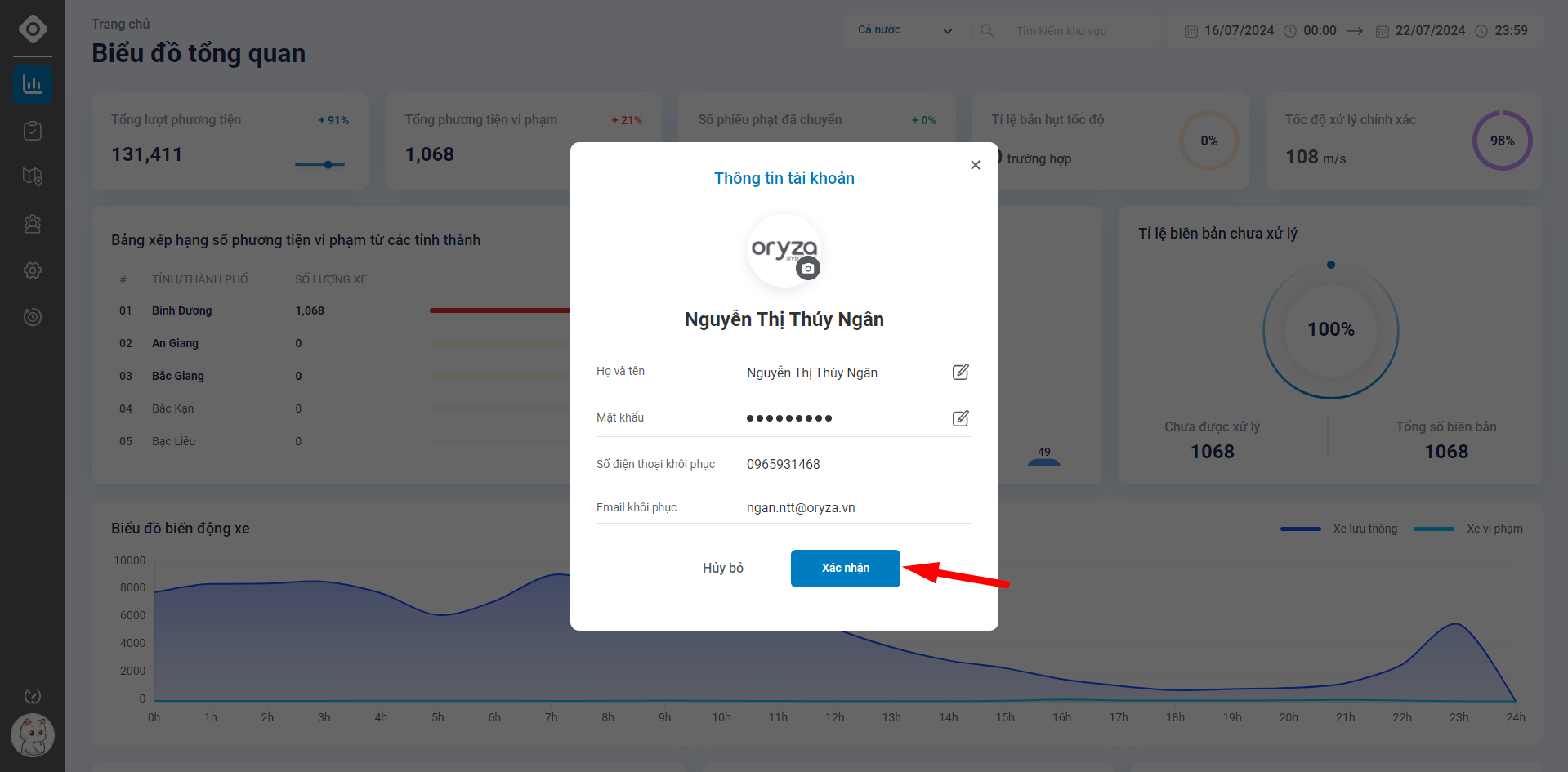The width and height of the screenshot is (1568, 772).
Task: Click clock icon beside 00:00
Action: click(1290, 31)
